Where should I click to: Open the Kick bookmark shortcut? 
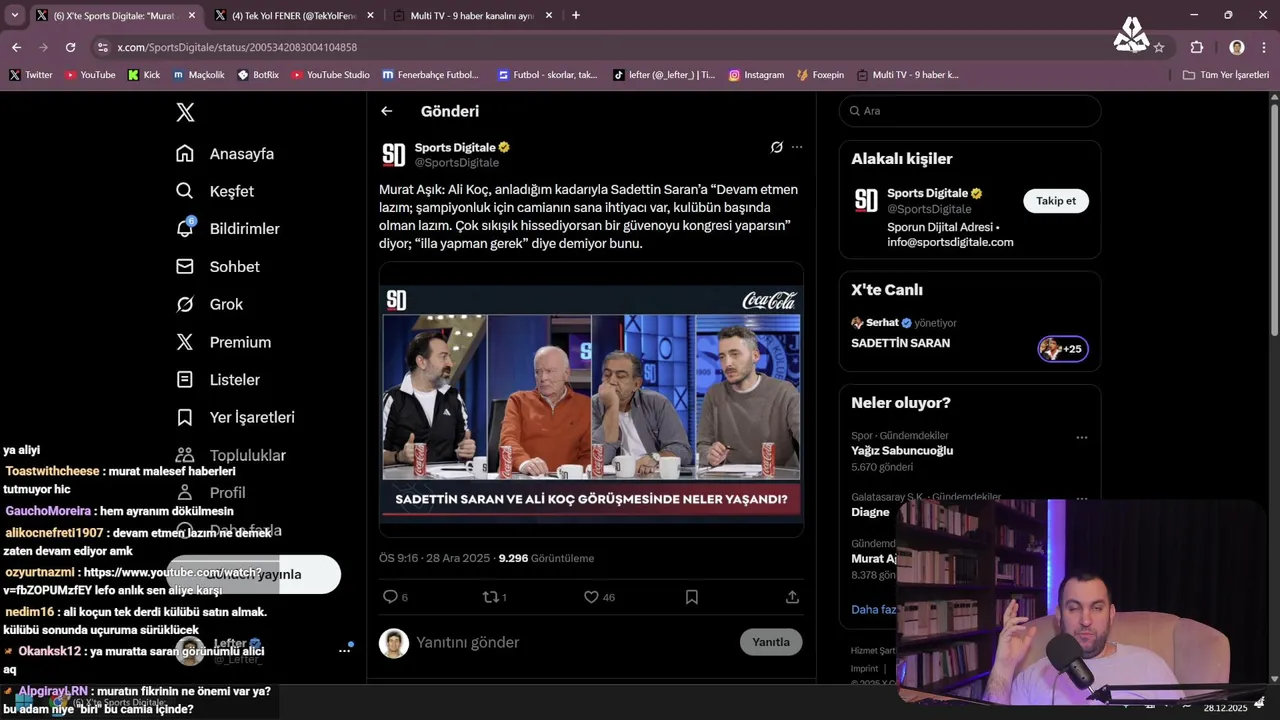[x=144, y=75]
